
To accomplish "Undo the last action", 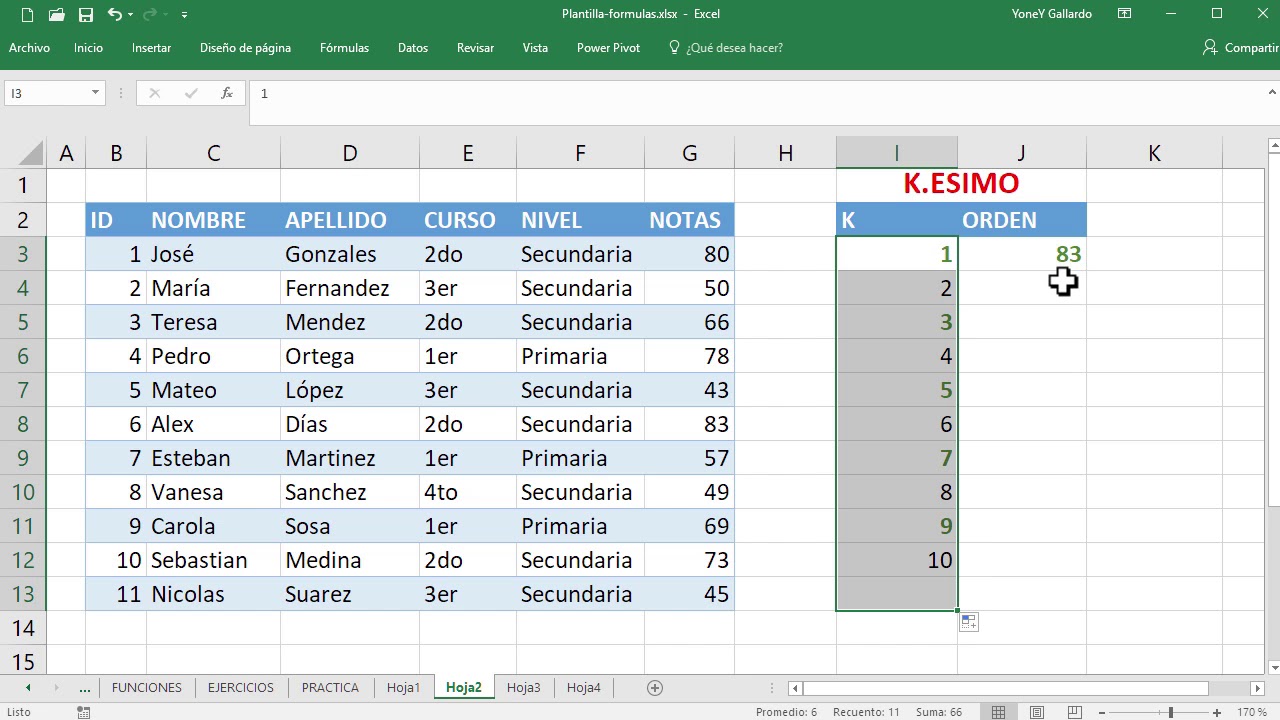I will tap(115, 15).
